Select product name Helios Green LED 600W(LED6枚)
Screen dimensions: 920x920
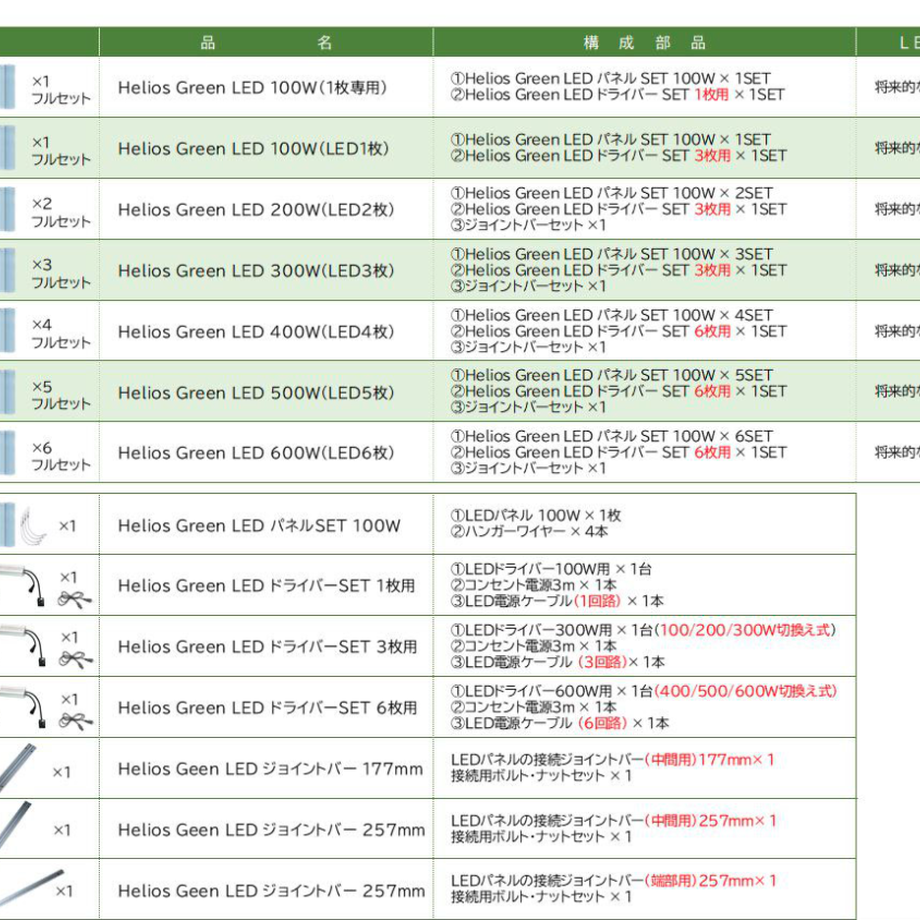[256, 453]
